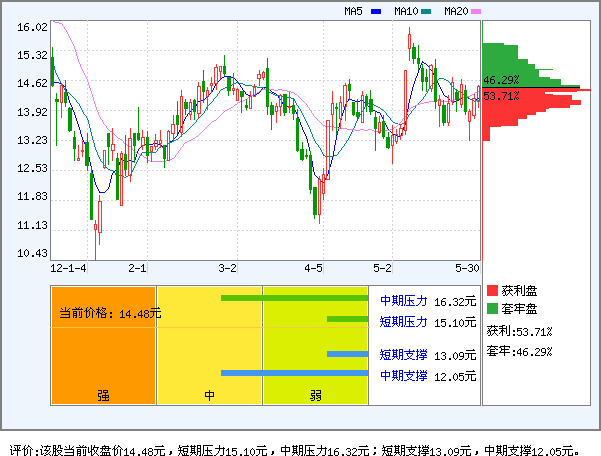601x456 pixels.
Task: Click the orange 强 zone label
Action: pos(103,395)
